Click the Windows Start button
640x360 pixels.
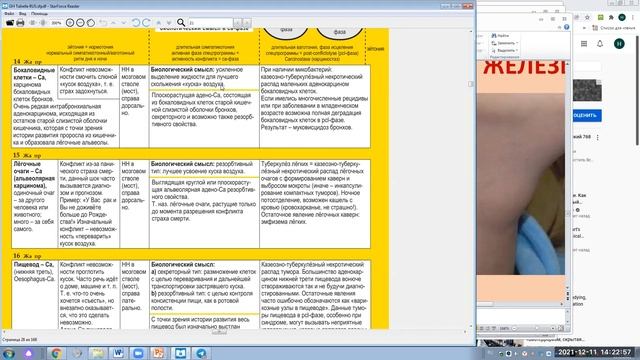click(9, 353)
